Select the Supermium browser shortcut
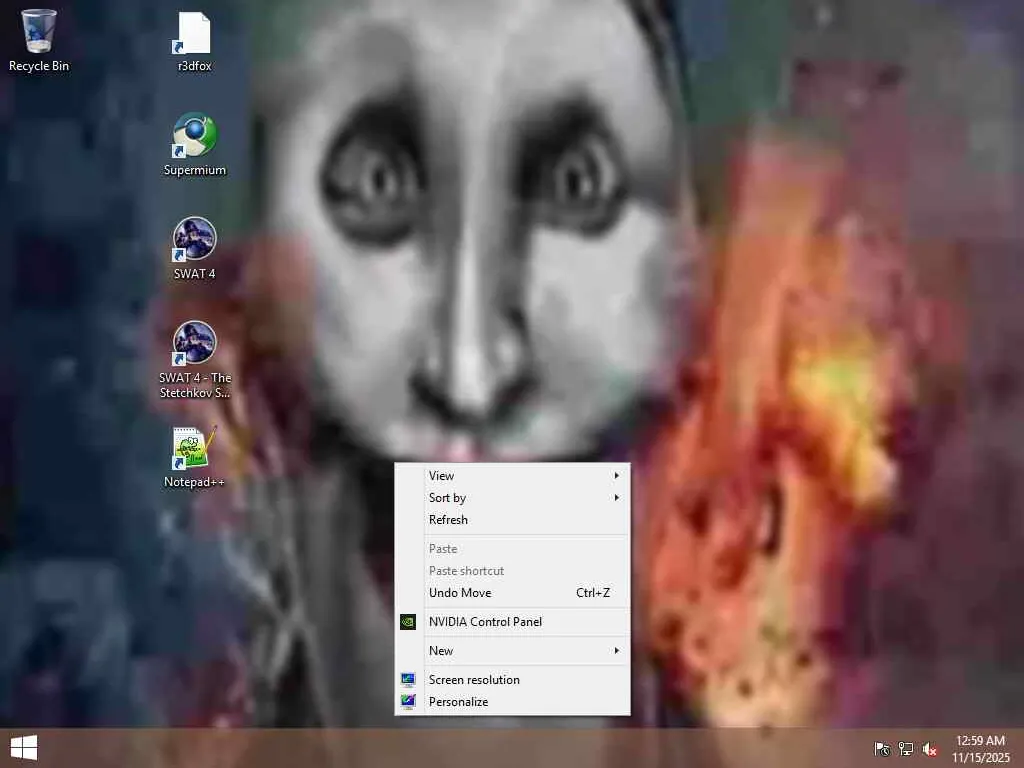This screenshot has height=768, width=1024. point(195,144)
